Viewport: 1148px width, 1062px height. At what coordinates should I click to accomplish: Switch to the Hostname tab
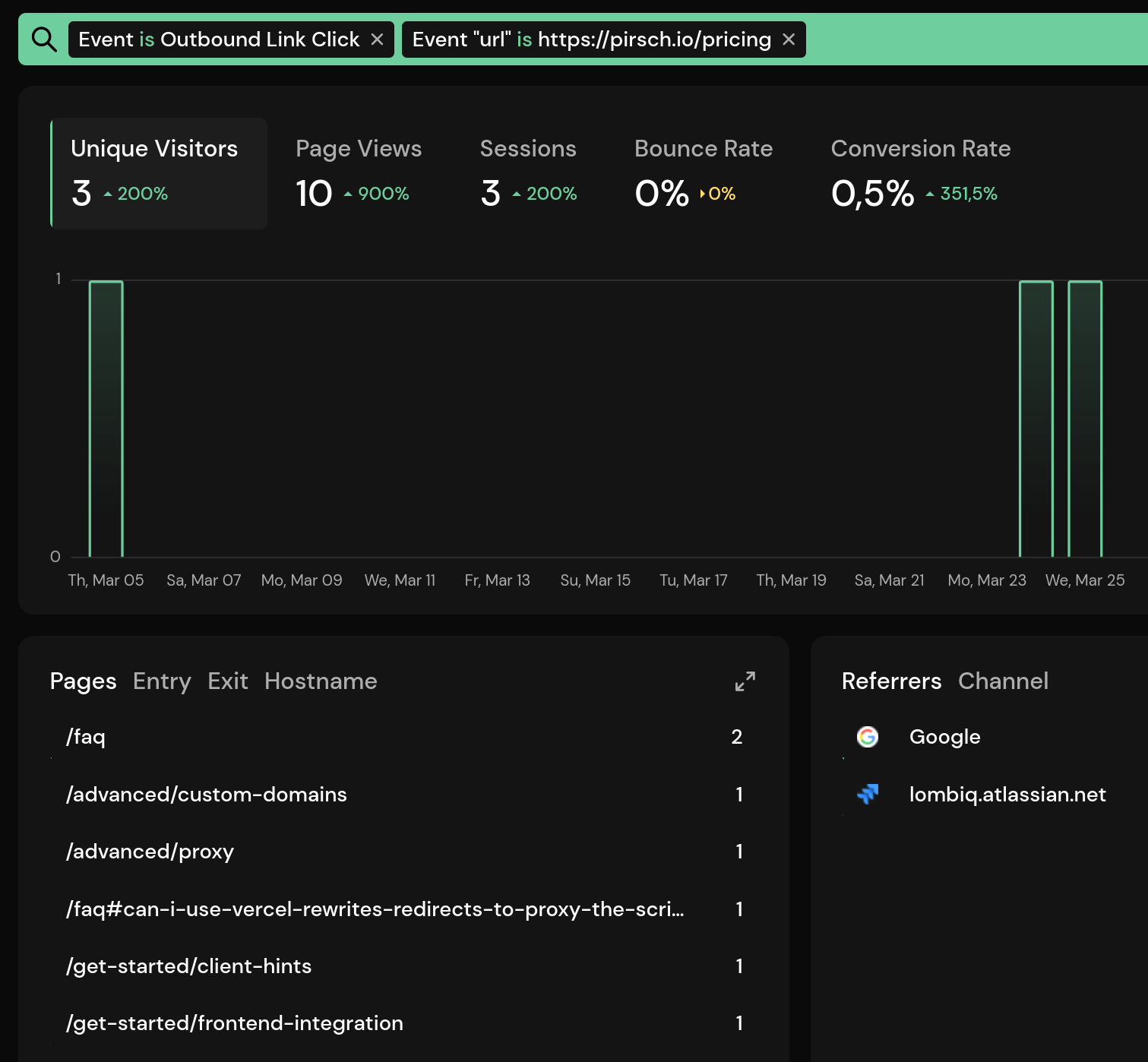pyautogui.click(x=321, y=681)
